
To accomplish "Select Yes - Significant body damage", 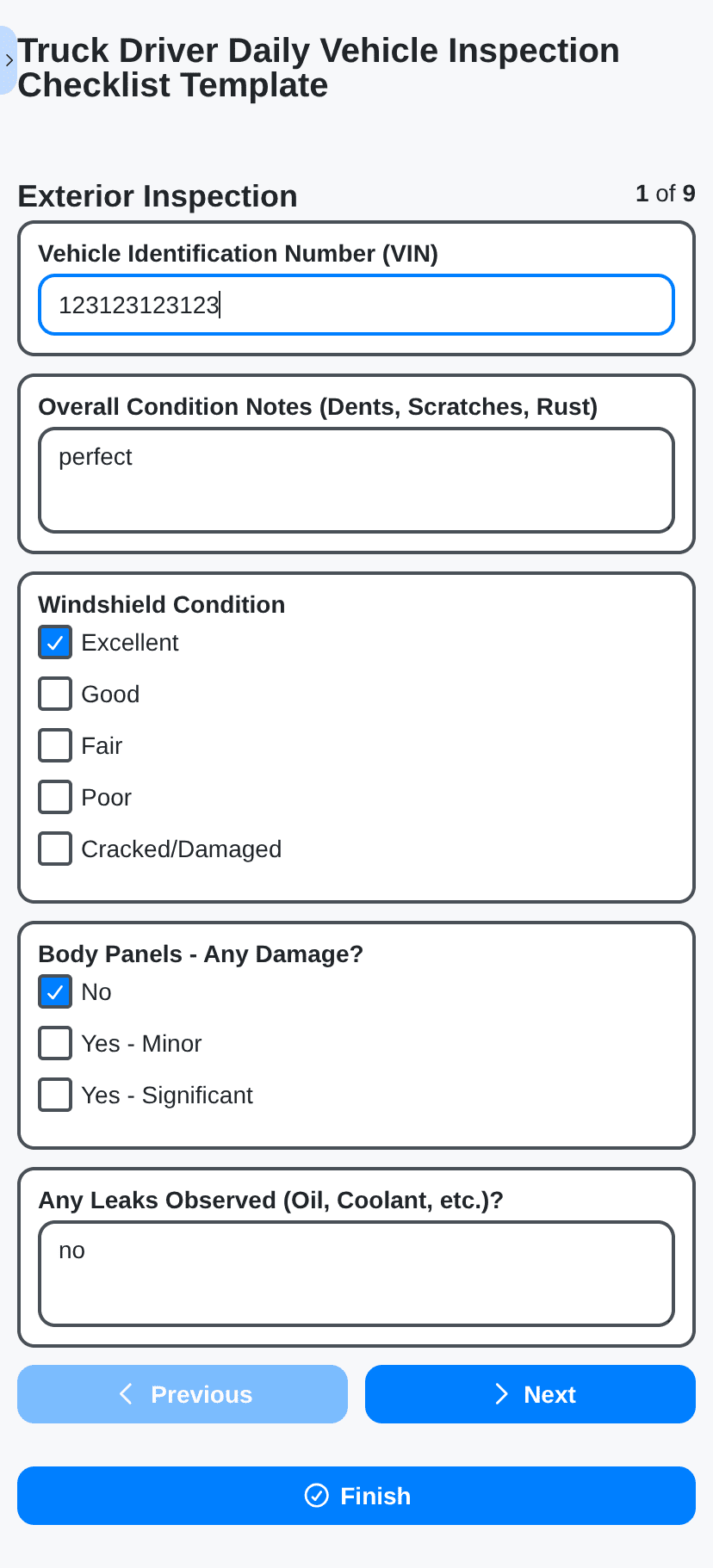I will coord(55,1096).
